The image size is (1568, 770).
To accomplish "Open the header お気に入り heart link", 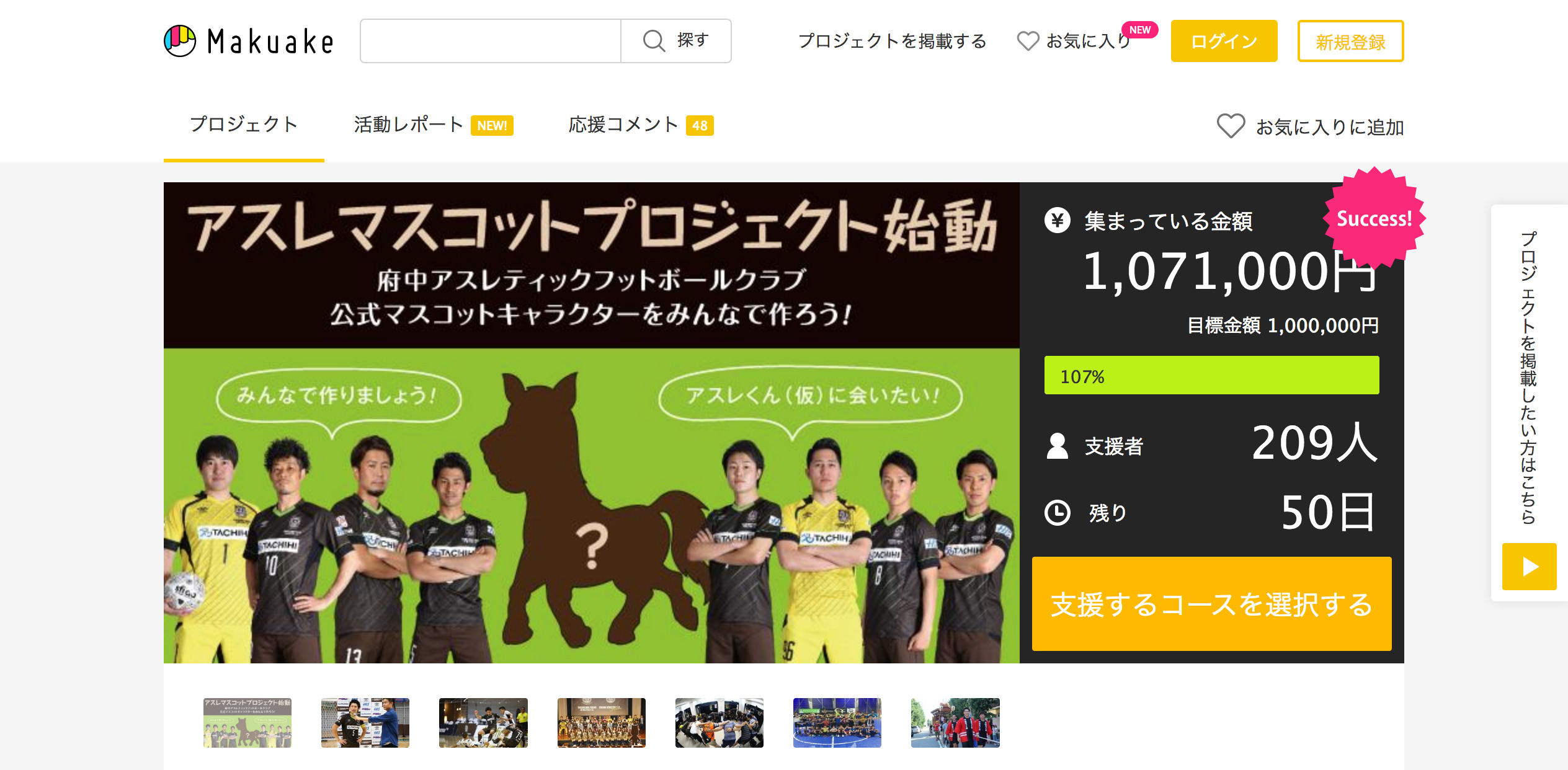I will tap(1074, 41).
